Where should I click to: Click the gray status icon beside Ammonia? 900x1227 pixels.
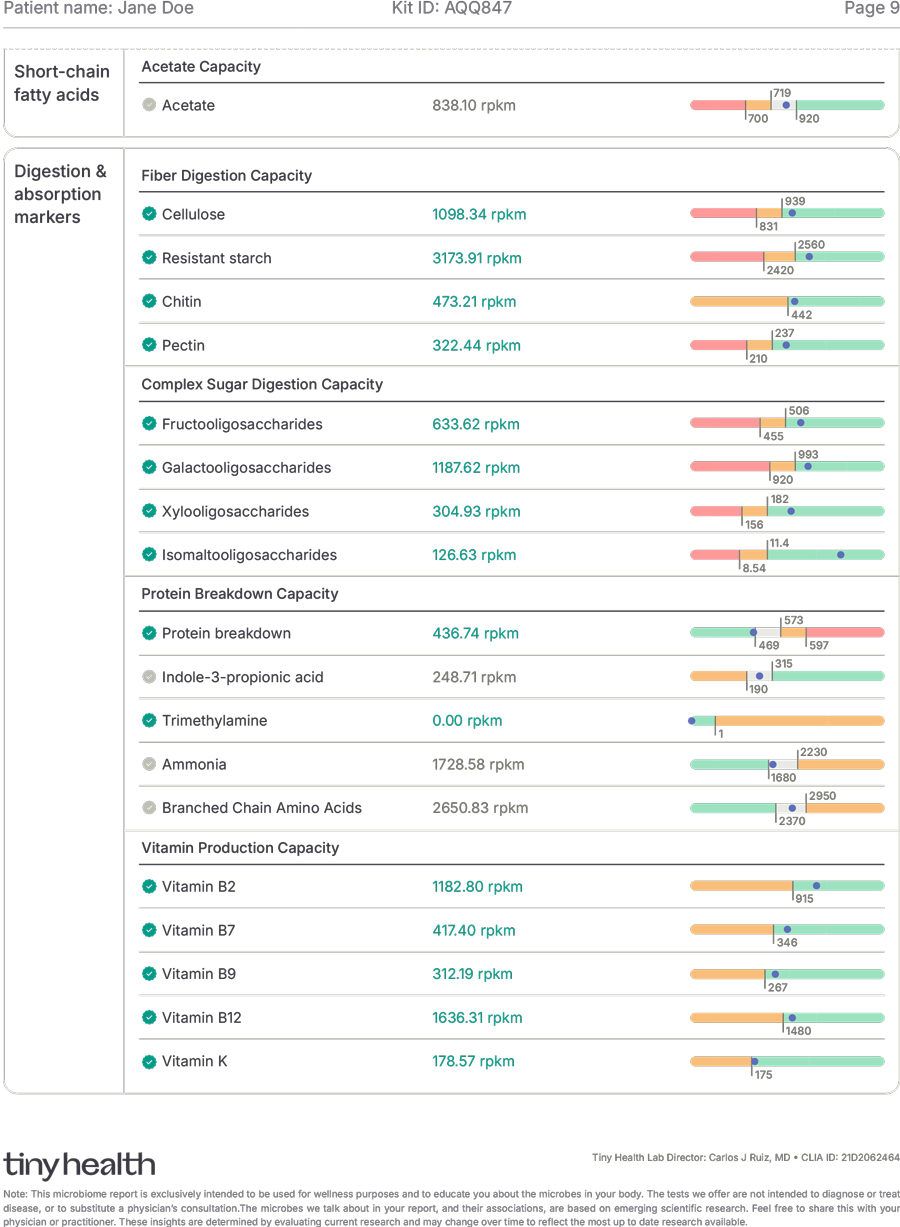(149, 764)
